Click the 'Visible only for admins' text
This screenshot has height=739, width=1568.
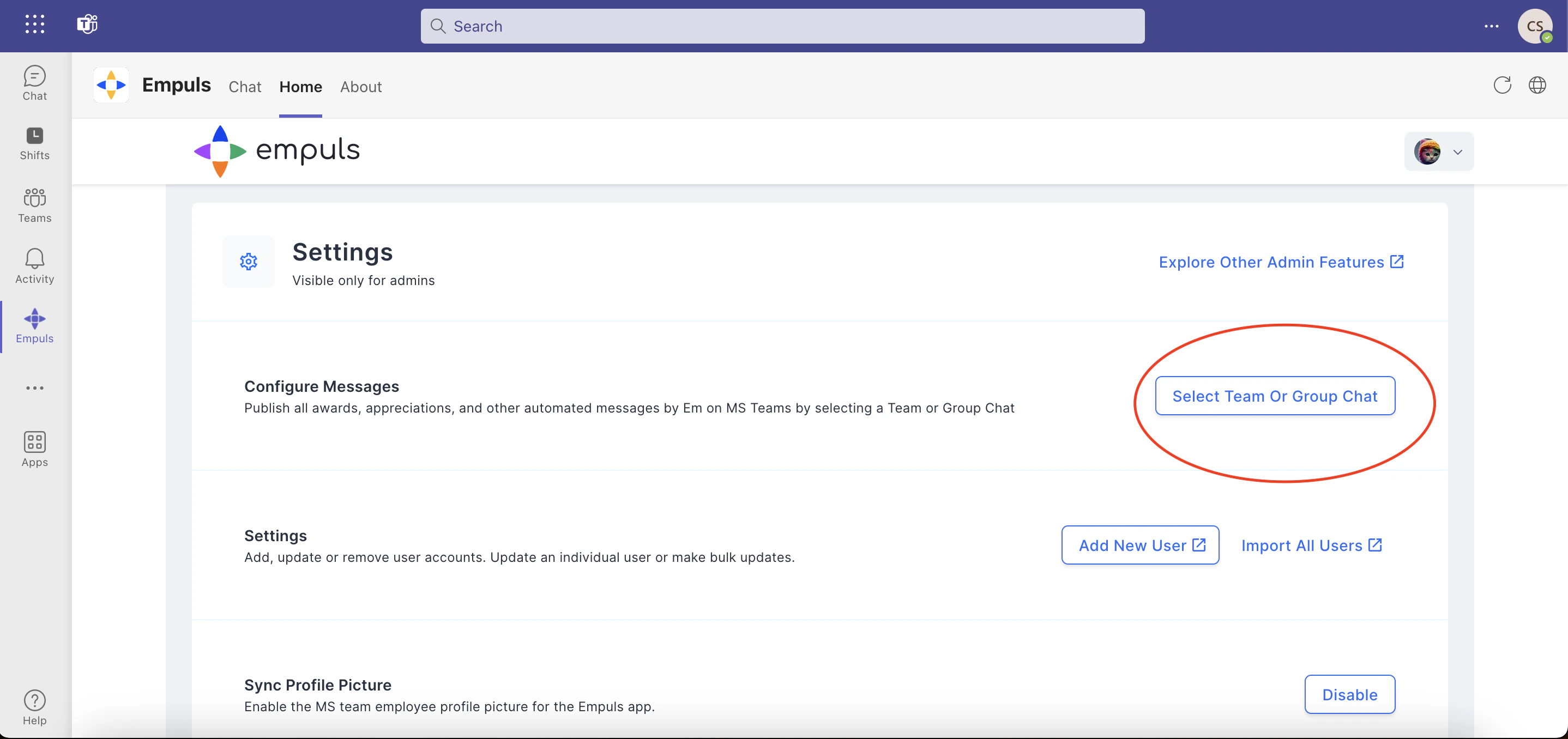pos(364,280)
